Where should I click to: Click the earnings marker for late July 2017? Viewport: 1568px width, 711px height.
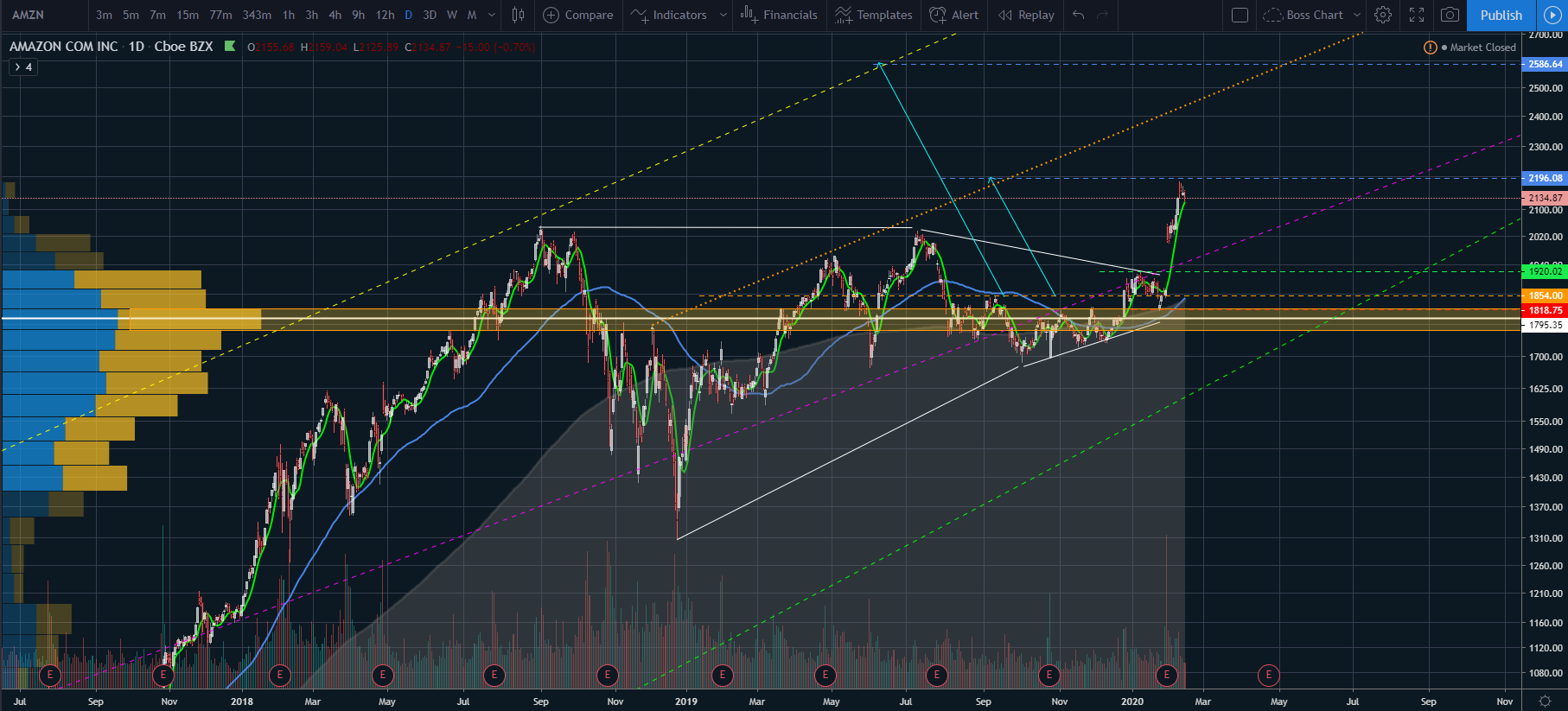[x=50, y=675]
